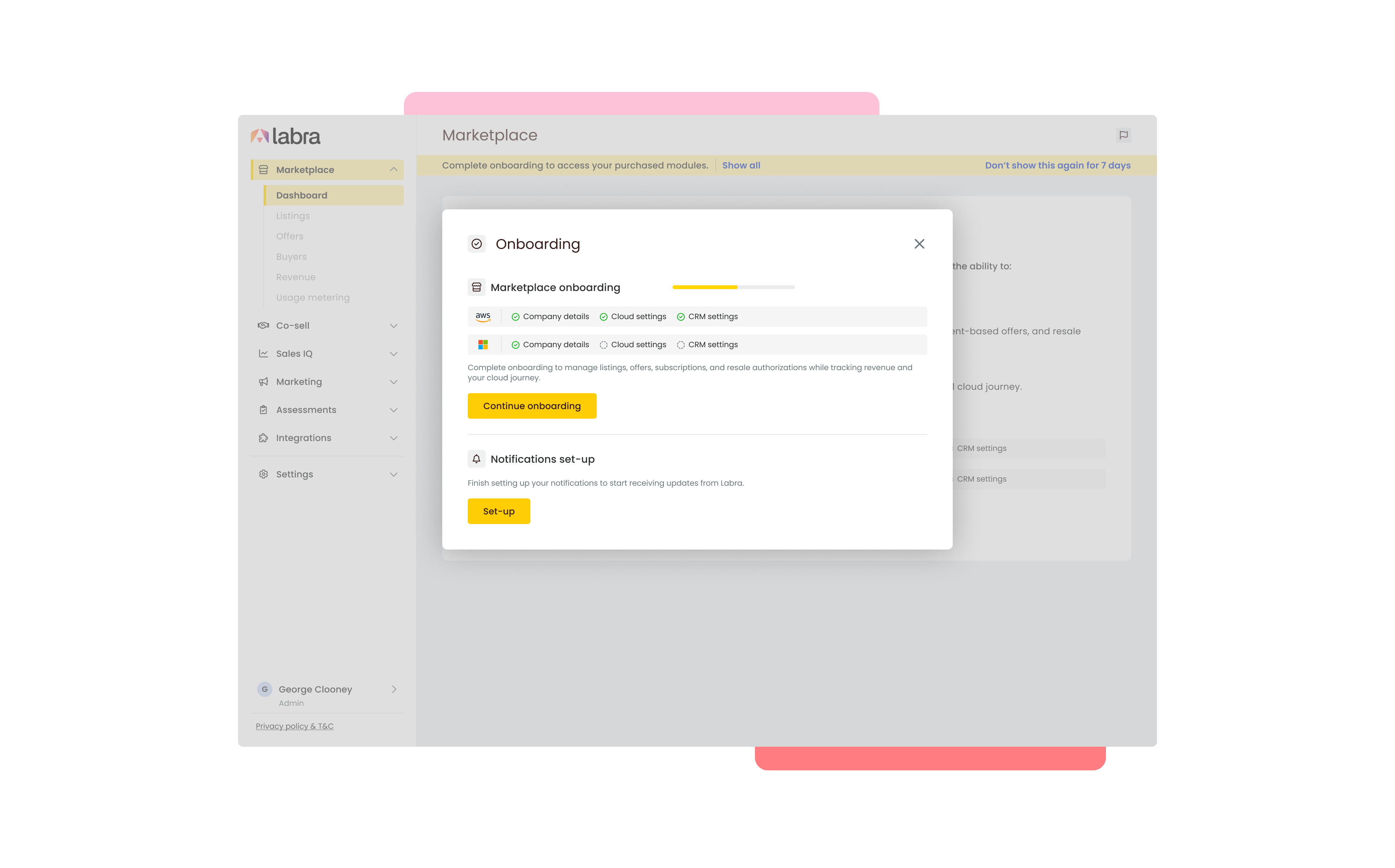Screen dimensions: 1395x868
Task: Click the Labra logo
Action: (x=286, y=137)
